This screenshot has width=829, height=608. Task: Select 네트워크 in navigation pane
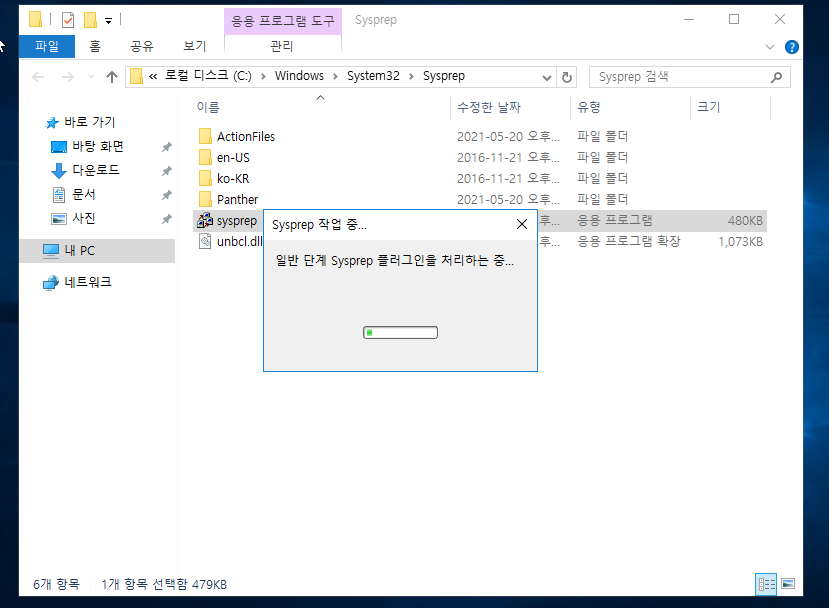click(x=88, y=282)
